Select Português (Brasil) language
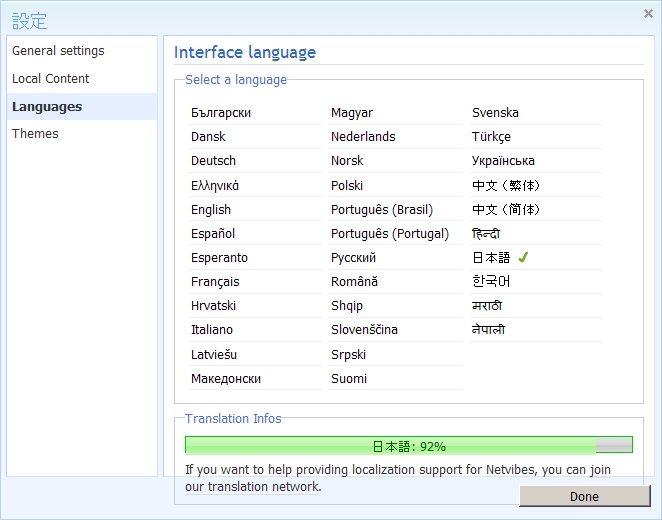 (x=382, y=210)
